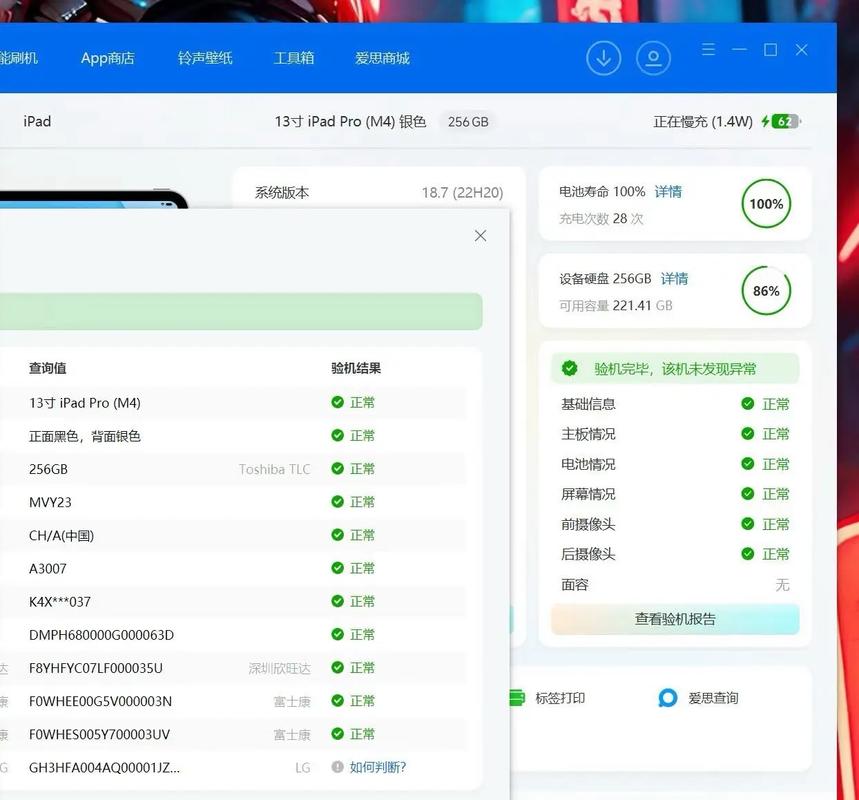Screen dimensions: 859x800
Task: Click the 查询值 column header
Action: pos(48,368)
